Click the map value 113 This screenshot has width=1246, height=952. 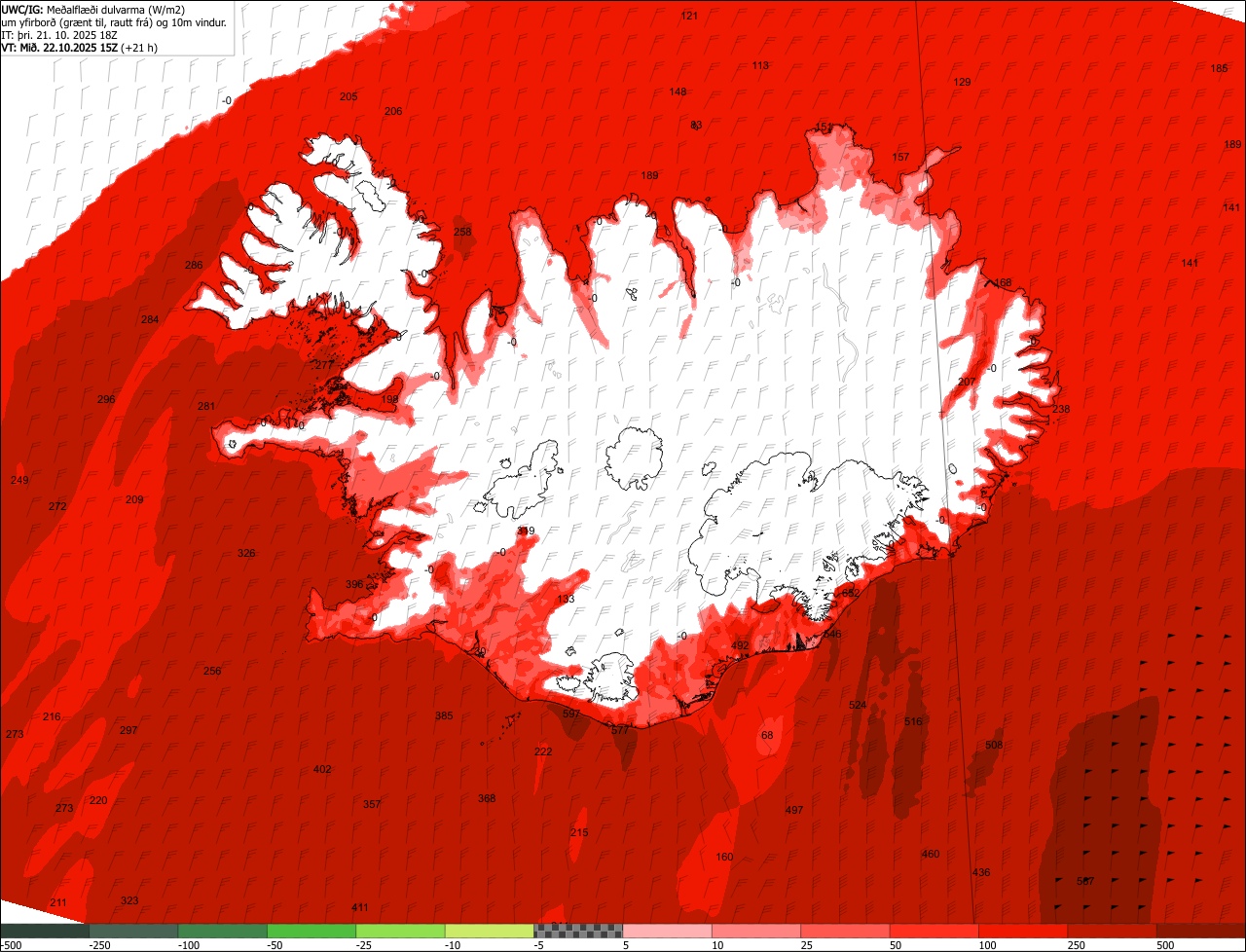tap(760, 65)
